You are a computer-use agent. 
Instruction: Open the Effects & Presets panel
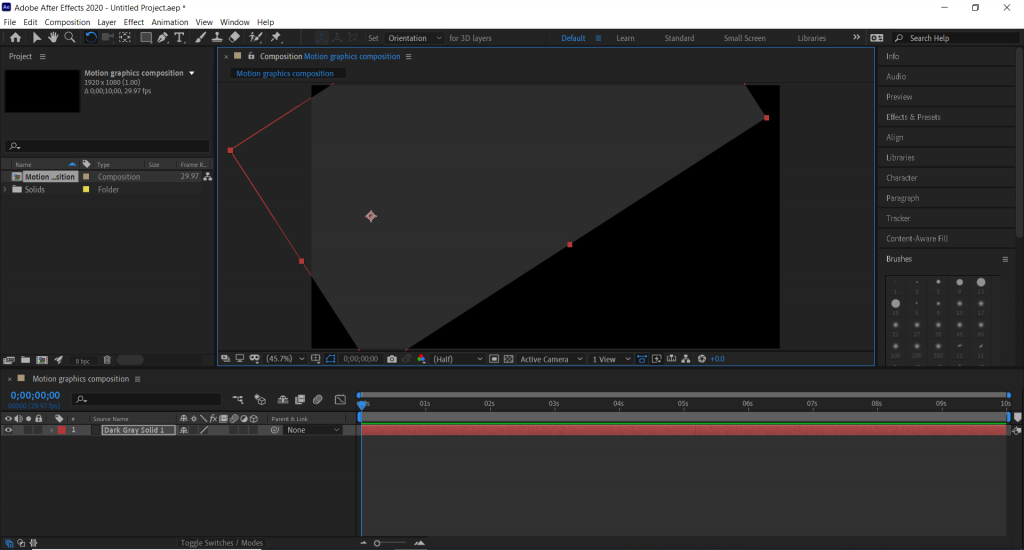coord(913,117)
